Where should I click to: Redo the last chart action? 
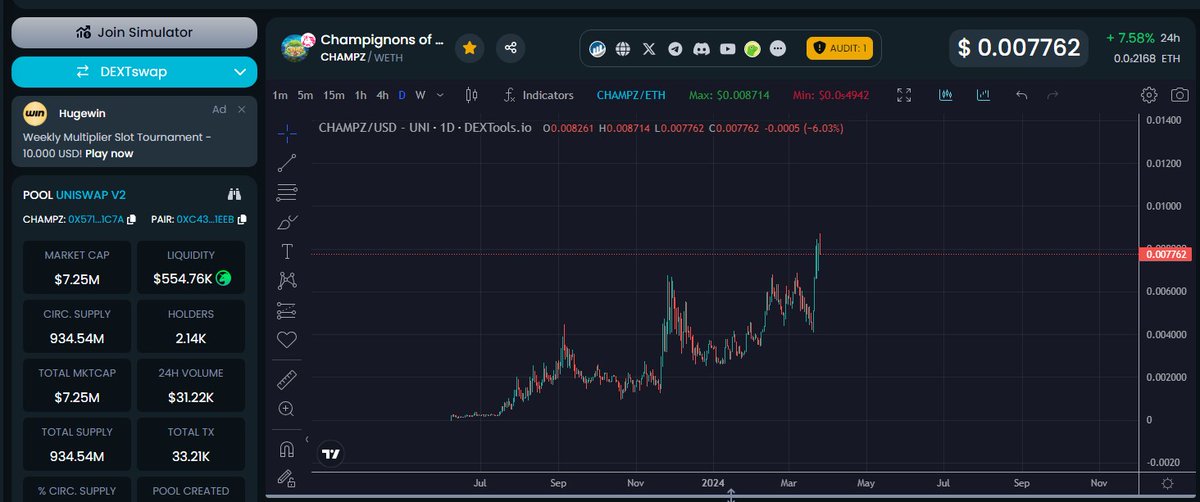(x=1052, y=95)
